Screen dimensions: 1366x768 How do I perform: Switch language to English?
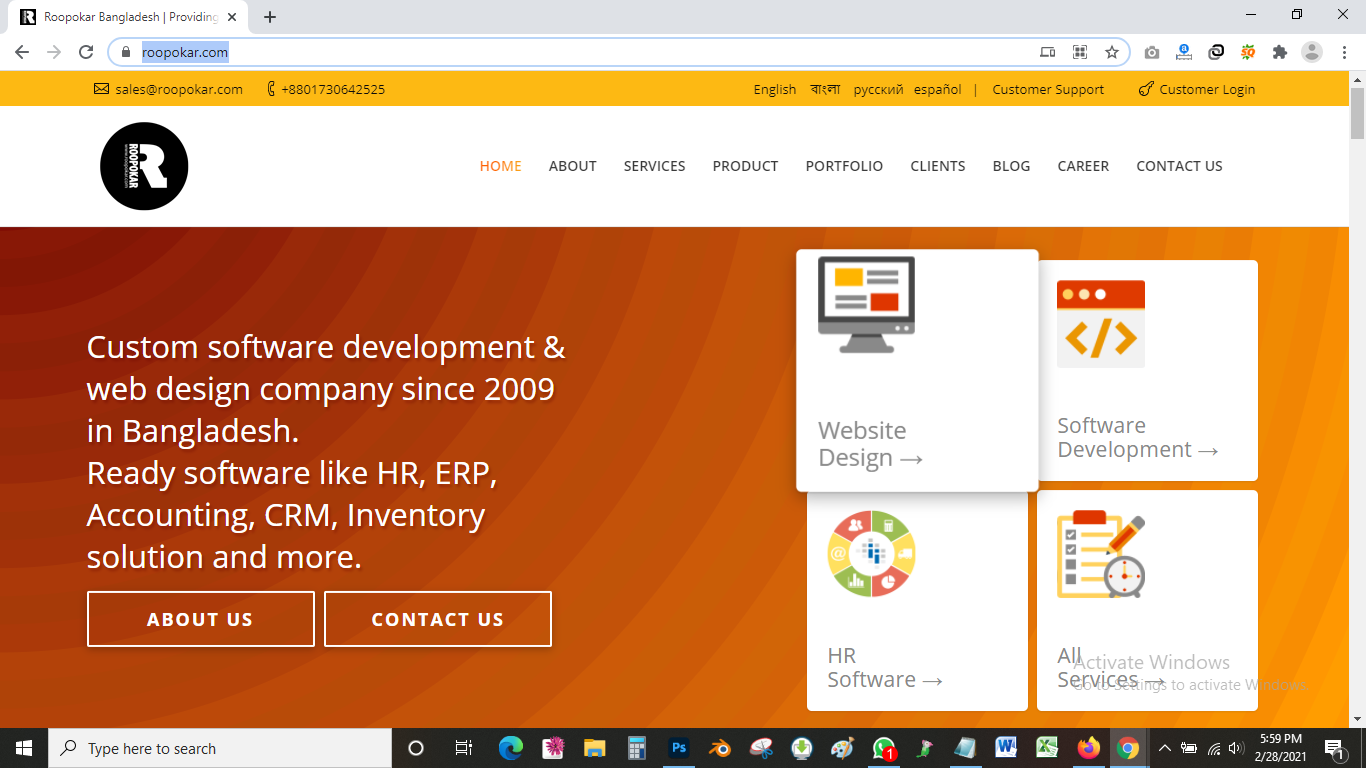coord(775,89)
